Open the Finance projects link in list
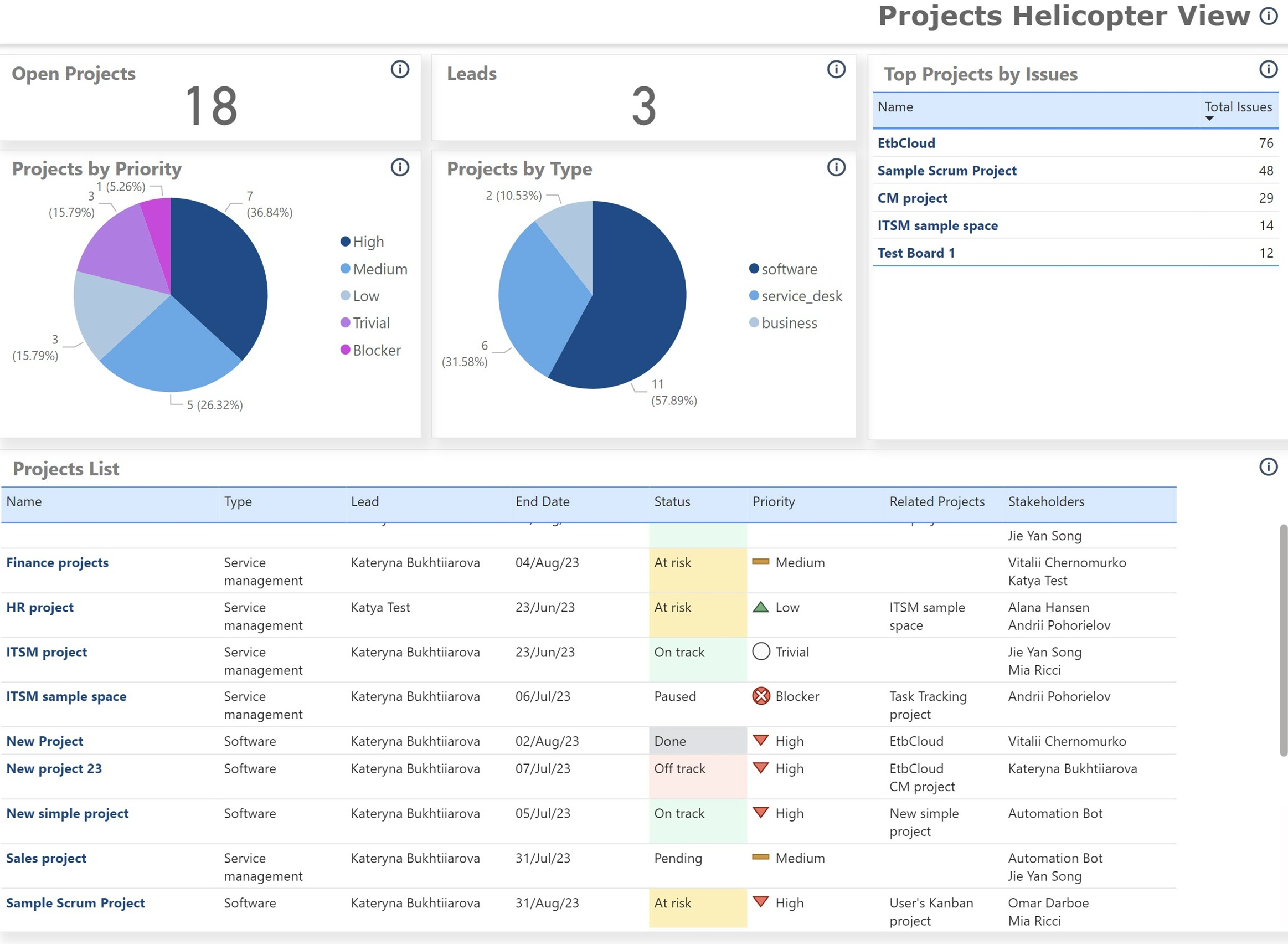 57,562
